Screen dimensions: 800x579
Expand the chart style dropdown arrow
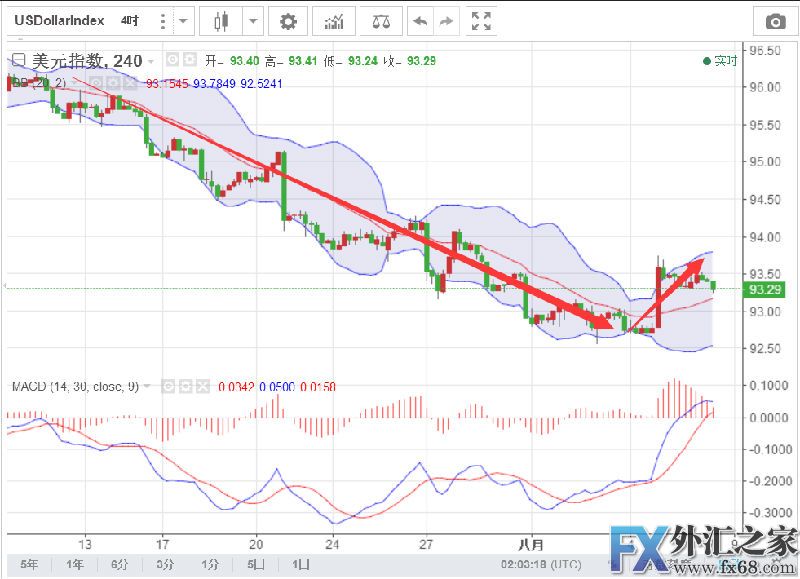point(253,20)
